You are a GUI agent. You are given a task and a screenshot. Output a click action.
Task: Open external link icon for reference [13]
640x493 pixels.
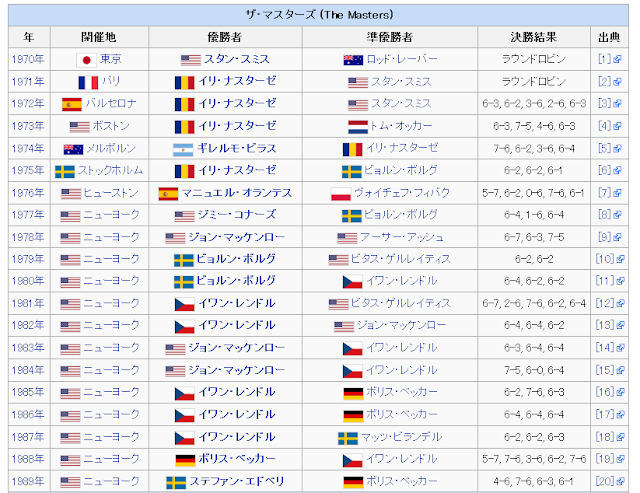coord(620,326)
